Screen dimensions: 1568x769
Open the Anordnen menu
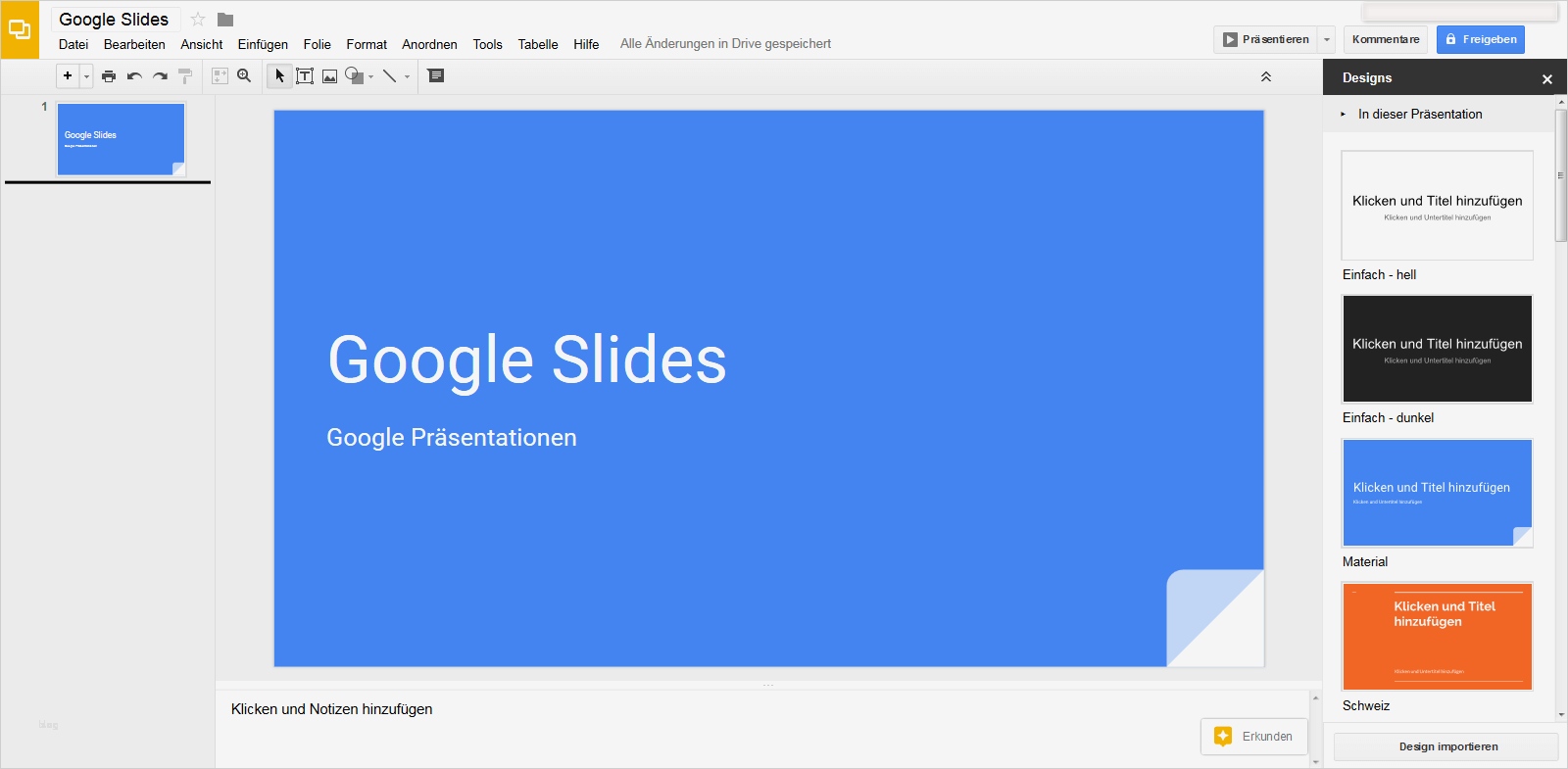[429, 44]
